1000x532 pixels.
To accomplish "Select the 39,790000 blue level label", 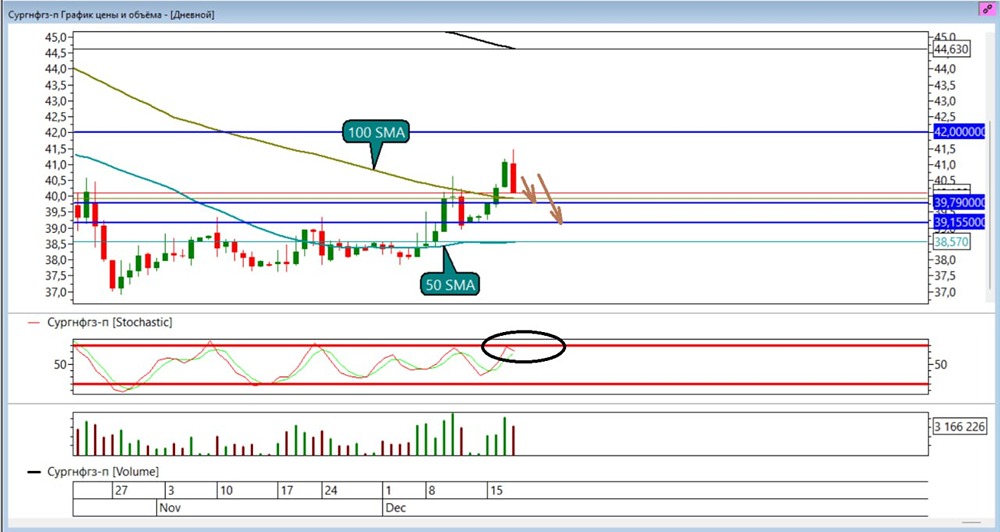I will [959, 203].
